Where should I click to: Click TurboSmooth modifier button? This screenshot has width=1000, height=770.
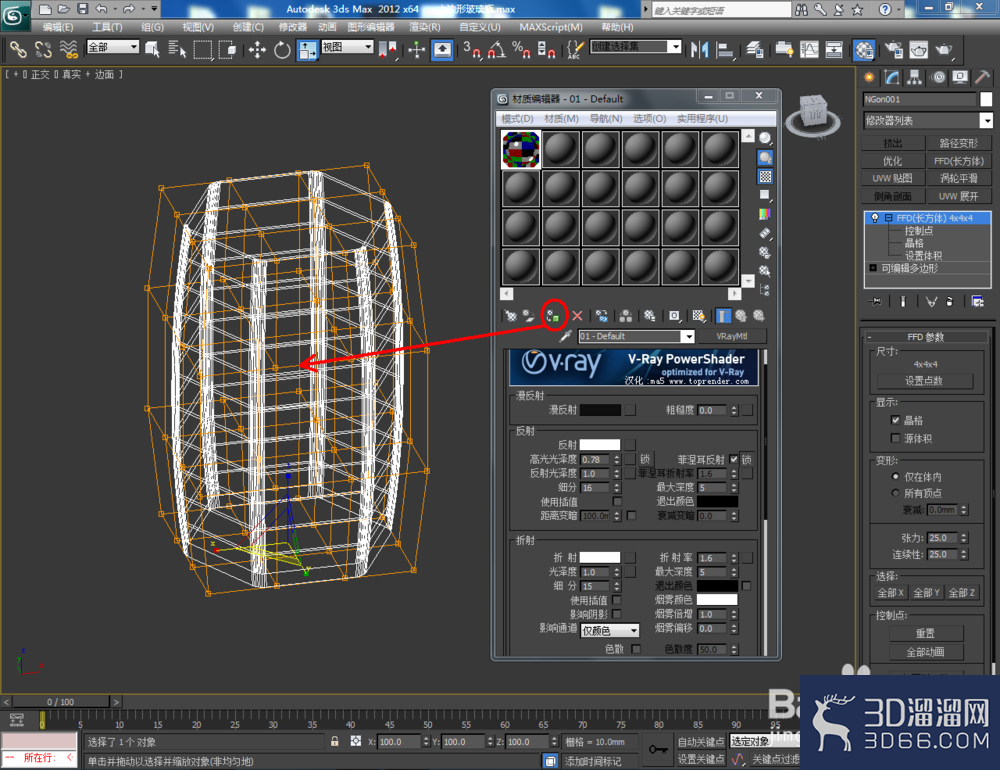(959, 178)
